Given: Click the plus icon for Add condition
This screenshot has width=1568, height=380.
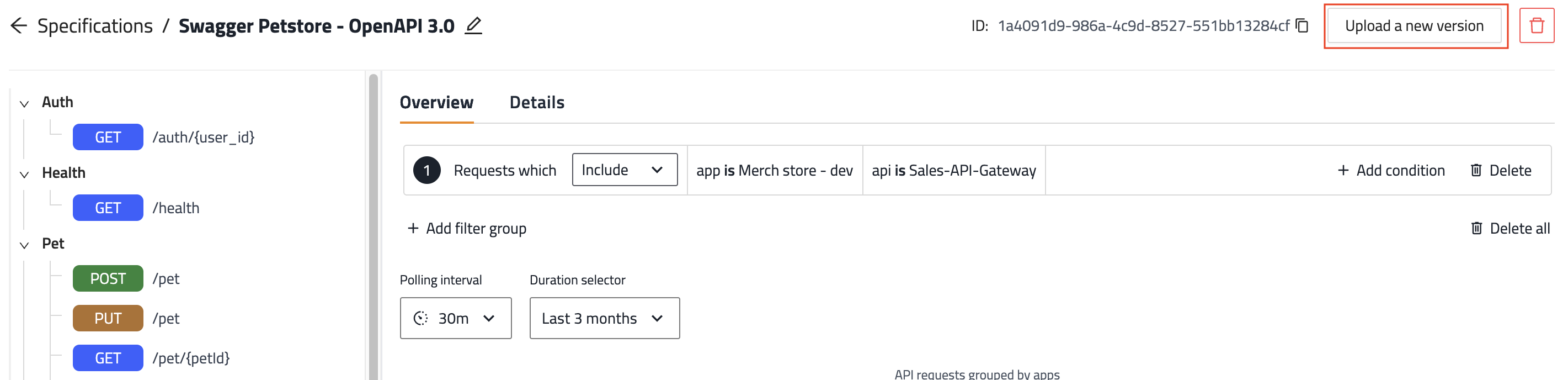Looking at the screenshot, I should point(1343,171).
